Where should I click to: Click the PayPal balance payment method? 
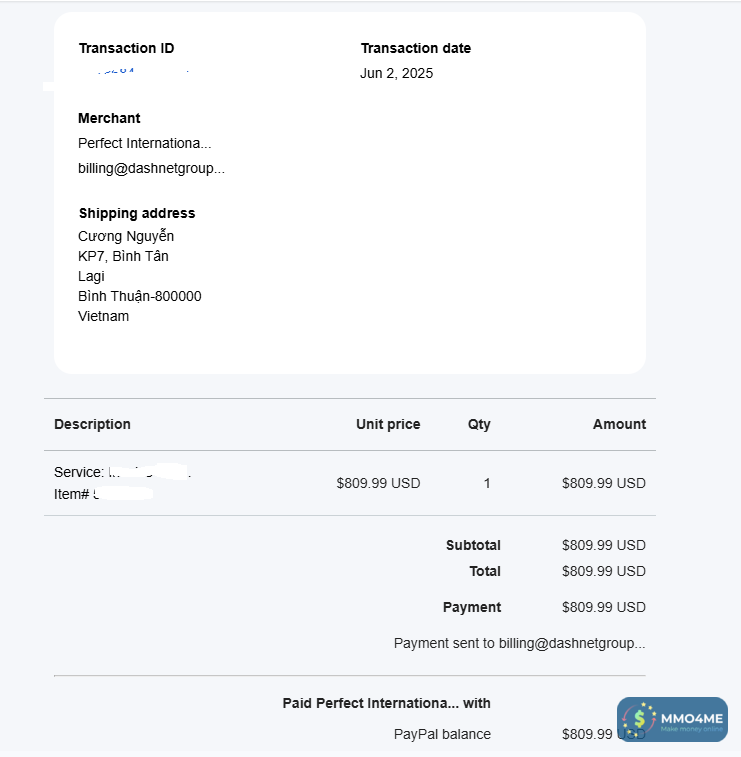[x=442, y=734]
